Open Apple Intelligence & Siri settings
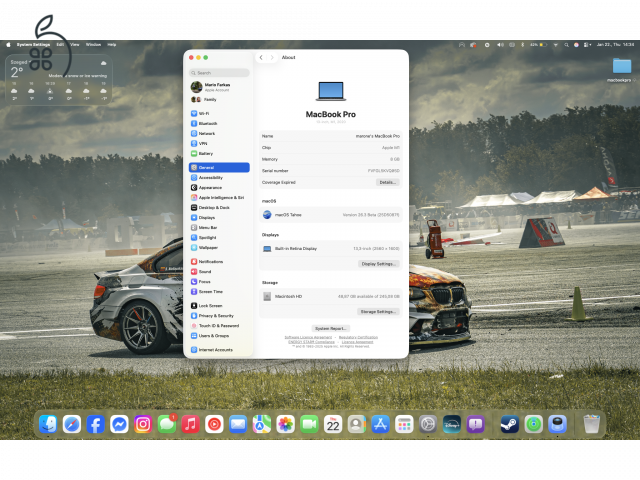Image resolution: width=640 pixels, height=480 pixels. pos(219,198)
